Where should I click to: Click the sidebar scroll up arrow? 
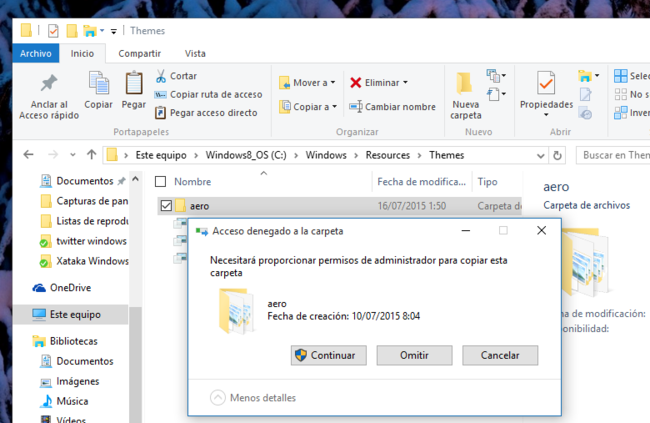pyautogui.click(x=135, y=179)
